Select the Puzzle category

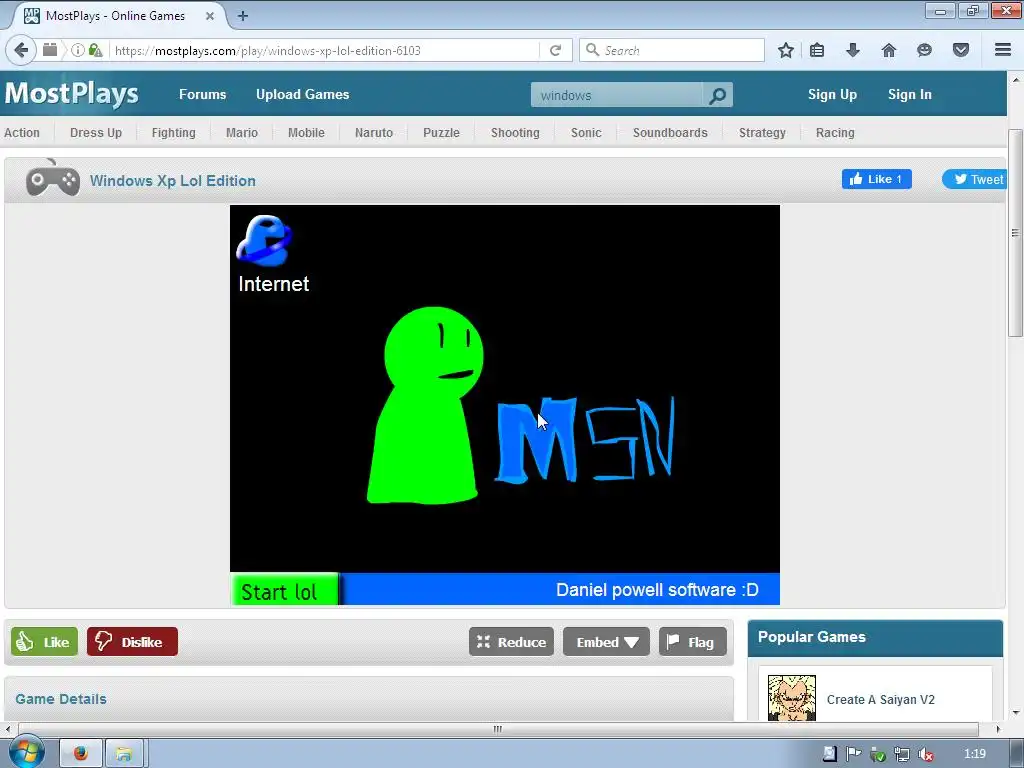[x=441, y=133]
